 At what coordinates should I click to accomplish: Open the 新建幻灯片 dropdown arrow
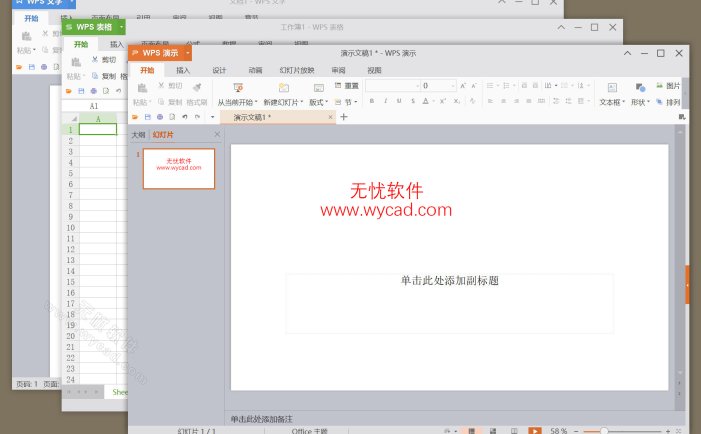[302, 102]
